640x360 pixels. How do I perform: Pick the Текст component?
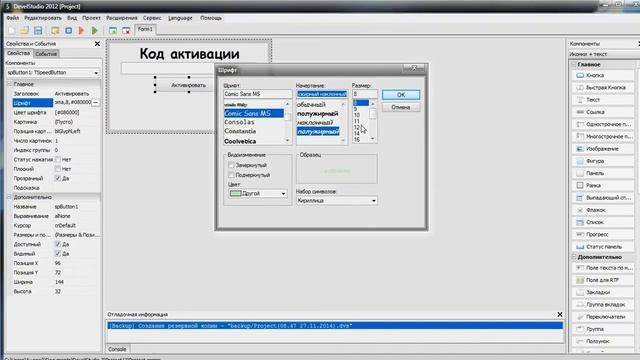[x=603, y=100]
